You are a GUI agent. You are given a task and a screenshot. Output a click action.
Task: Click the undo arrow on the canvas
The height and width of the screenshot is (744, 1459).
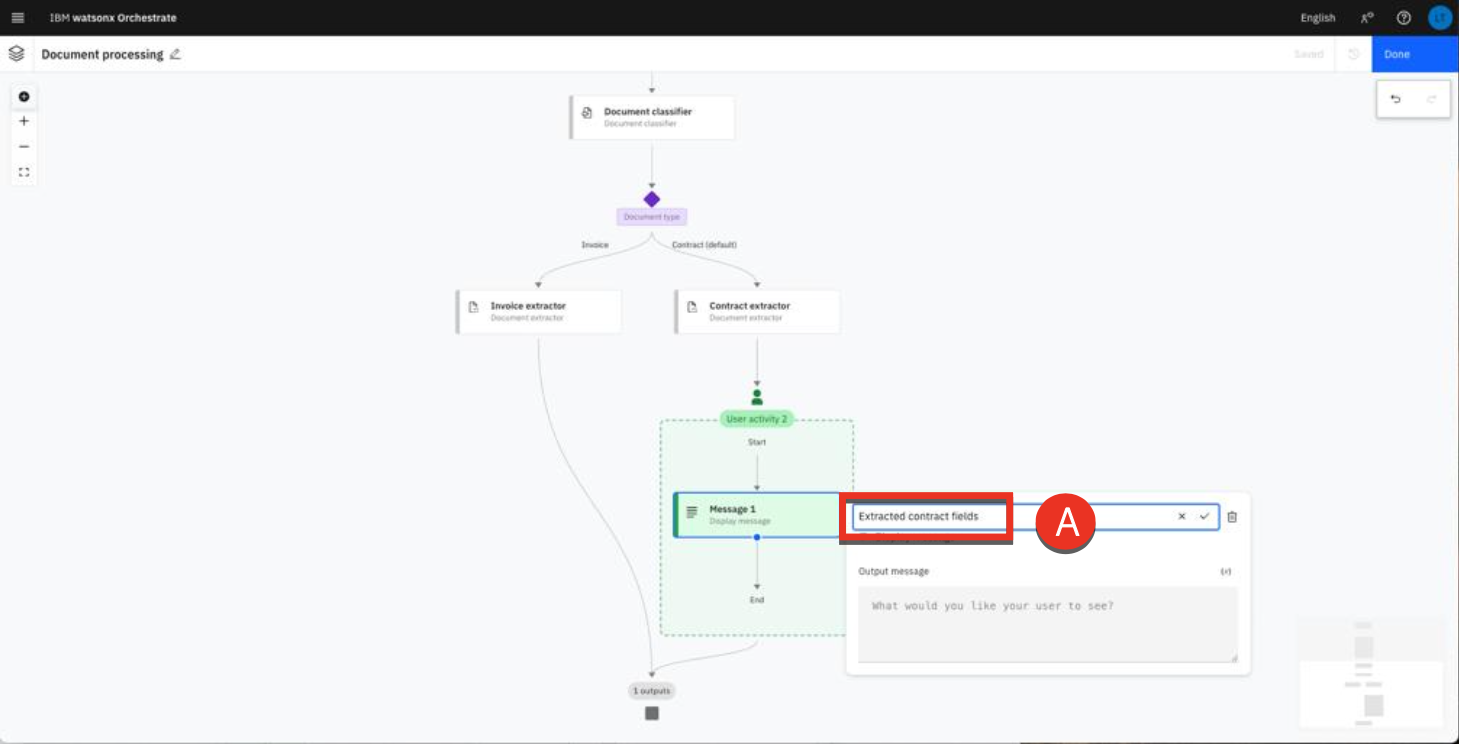tap(1396, 99)
